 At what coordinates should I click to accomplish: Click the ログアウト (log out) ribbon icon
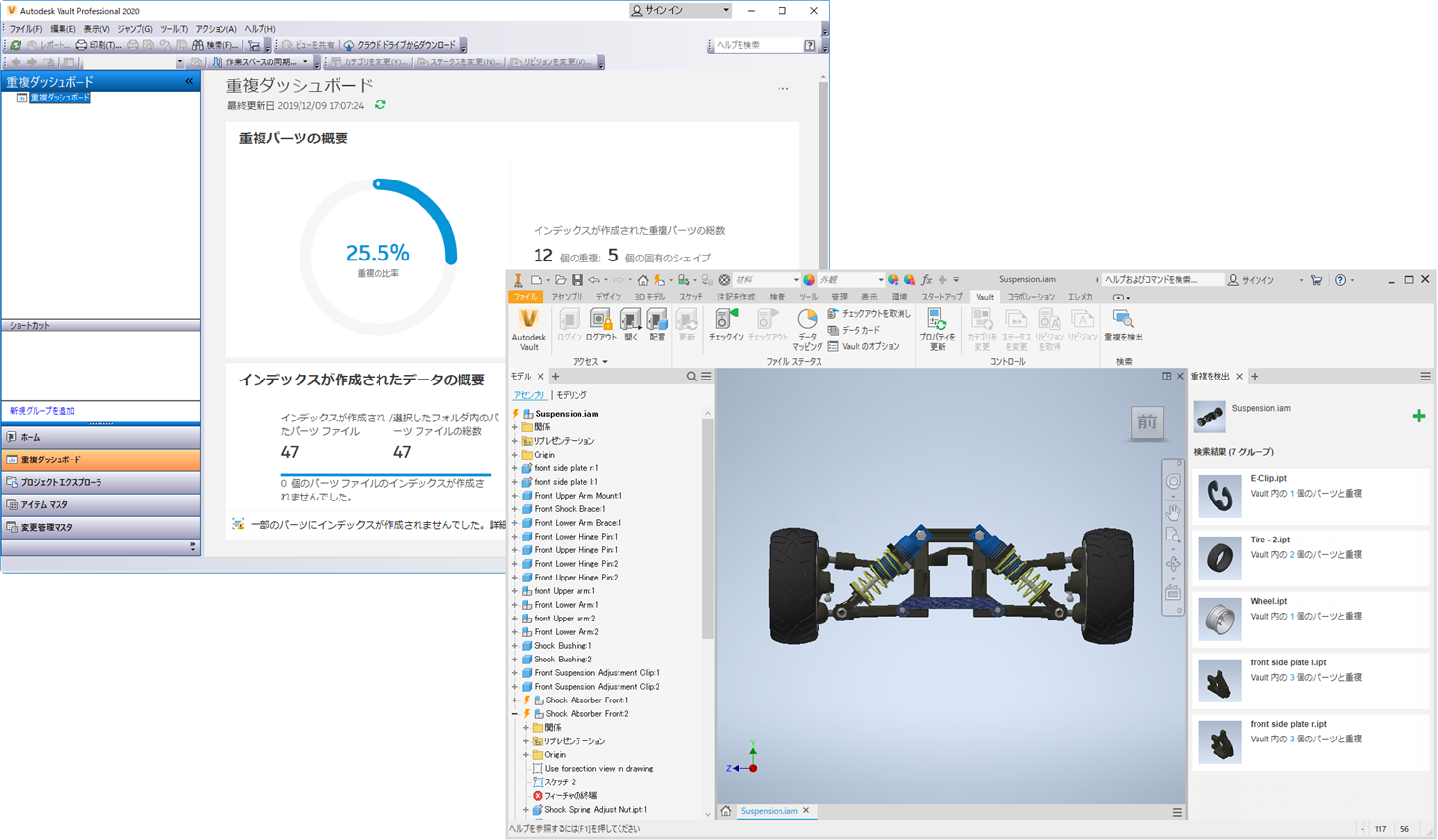(601, 325)
